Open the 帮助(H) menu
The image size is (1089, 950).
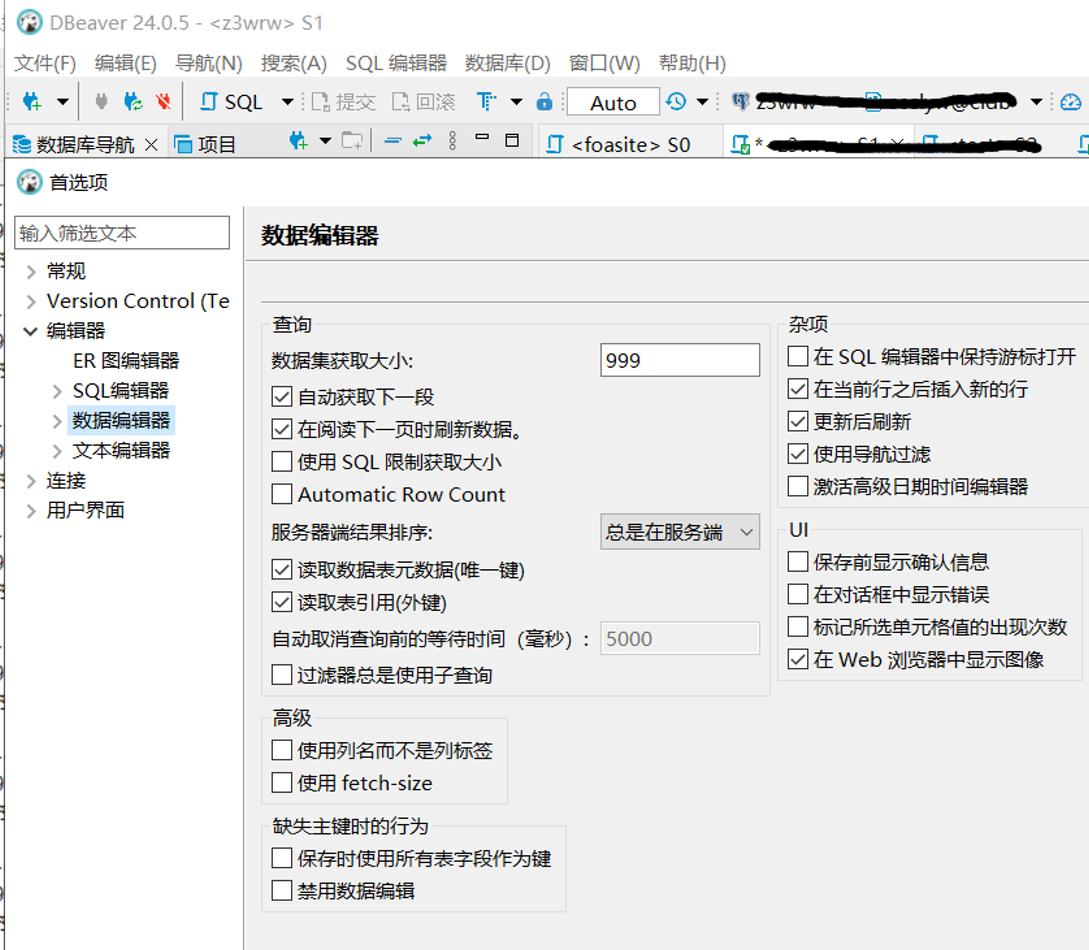[692, 63]
